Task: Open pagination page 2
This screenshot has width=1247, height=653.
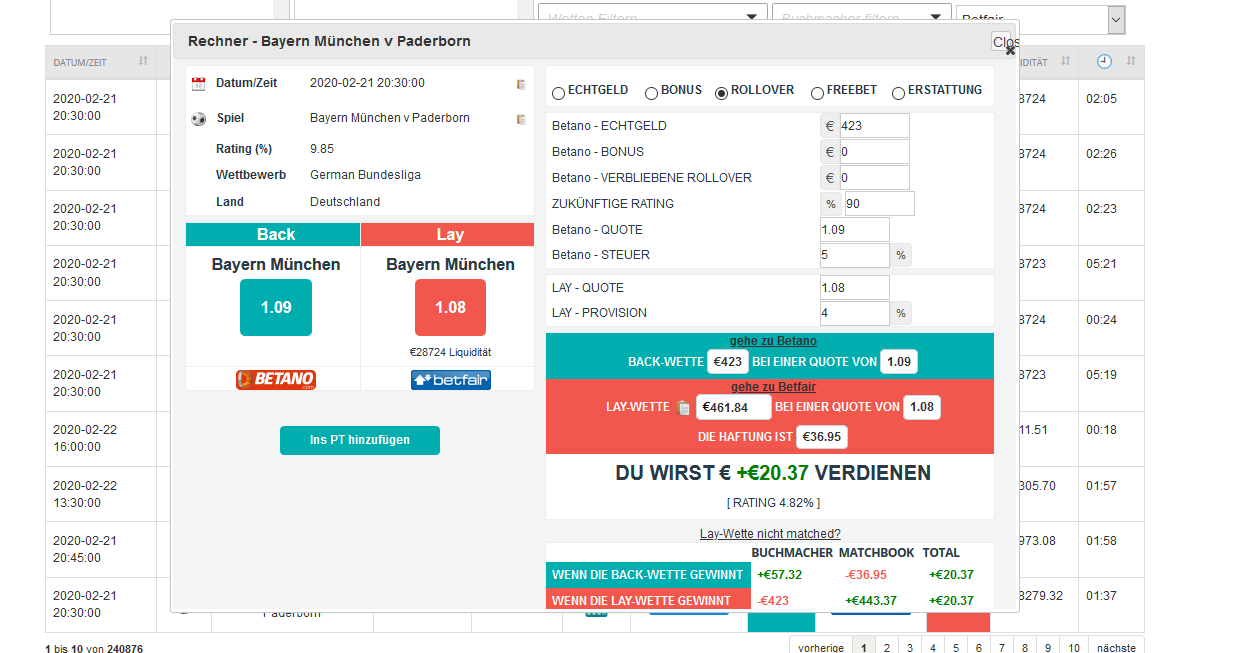Action: coord(886,648)
